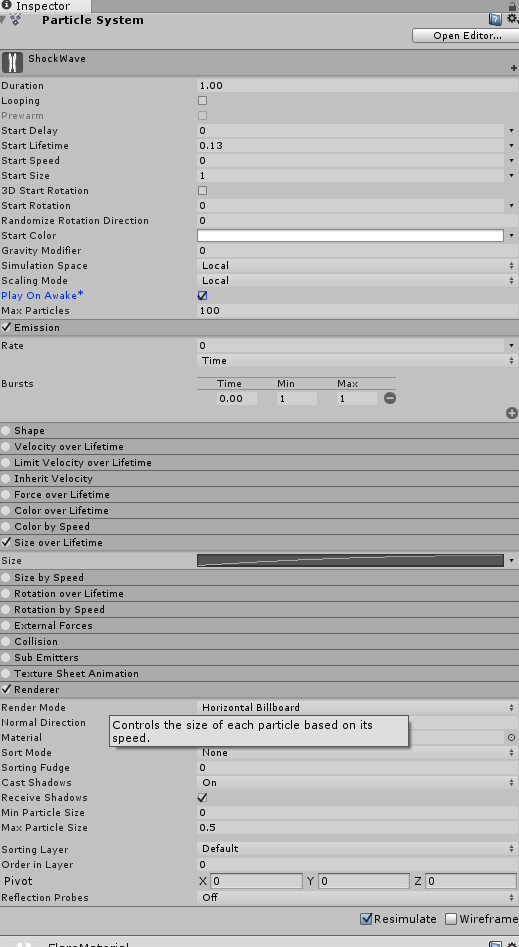The height and width of the screenshot is (947, 519).
Task: Remove the burst entry with minus icon
Action: 390,398
